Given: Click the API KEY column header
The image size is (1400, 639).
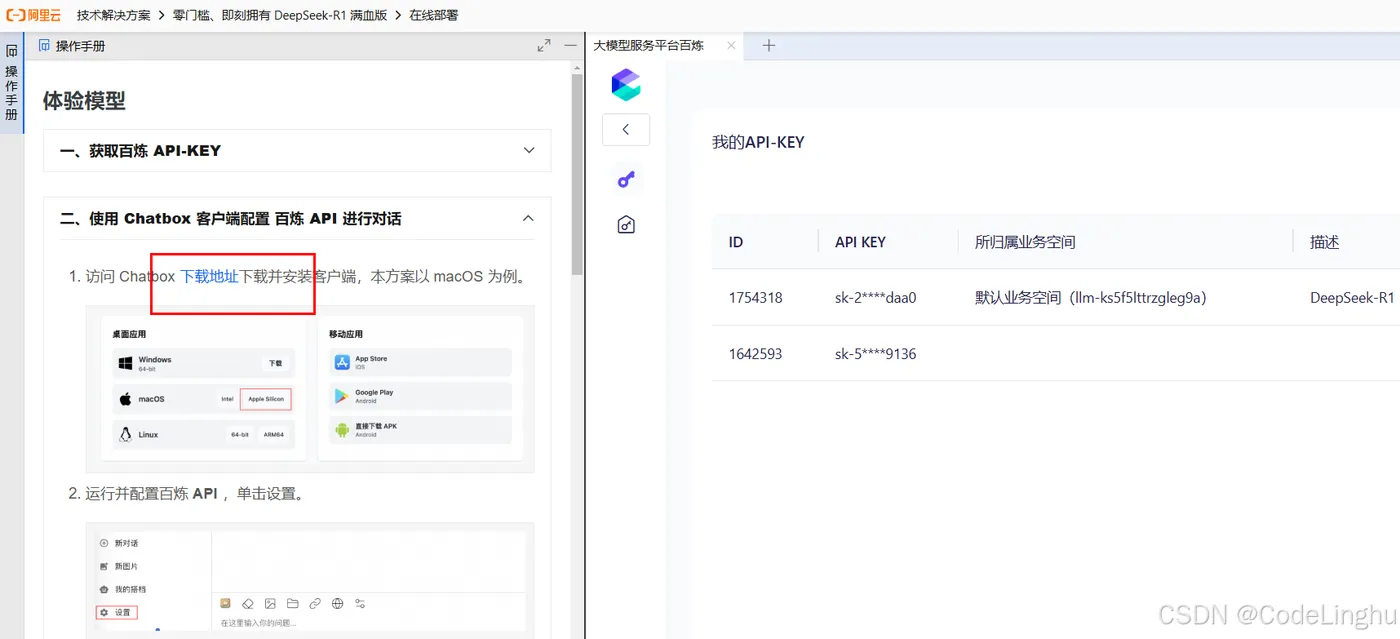Looking at the screenshot, I should (x=860, y=242).
